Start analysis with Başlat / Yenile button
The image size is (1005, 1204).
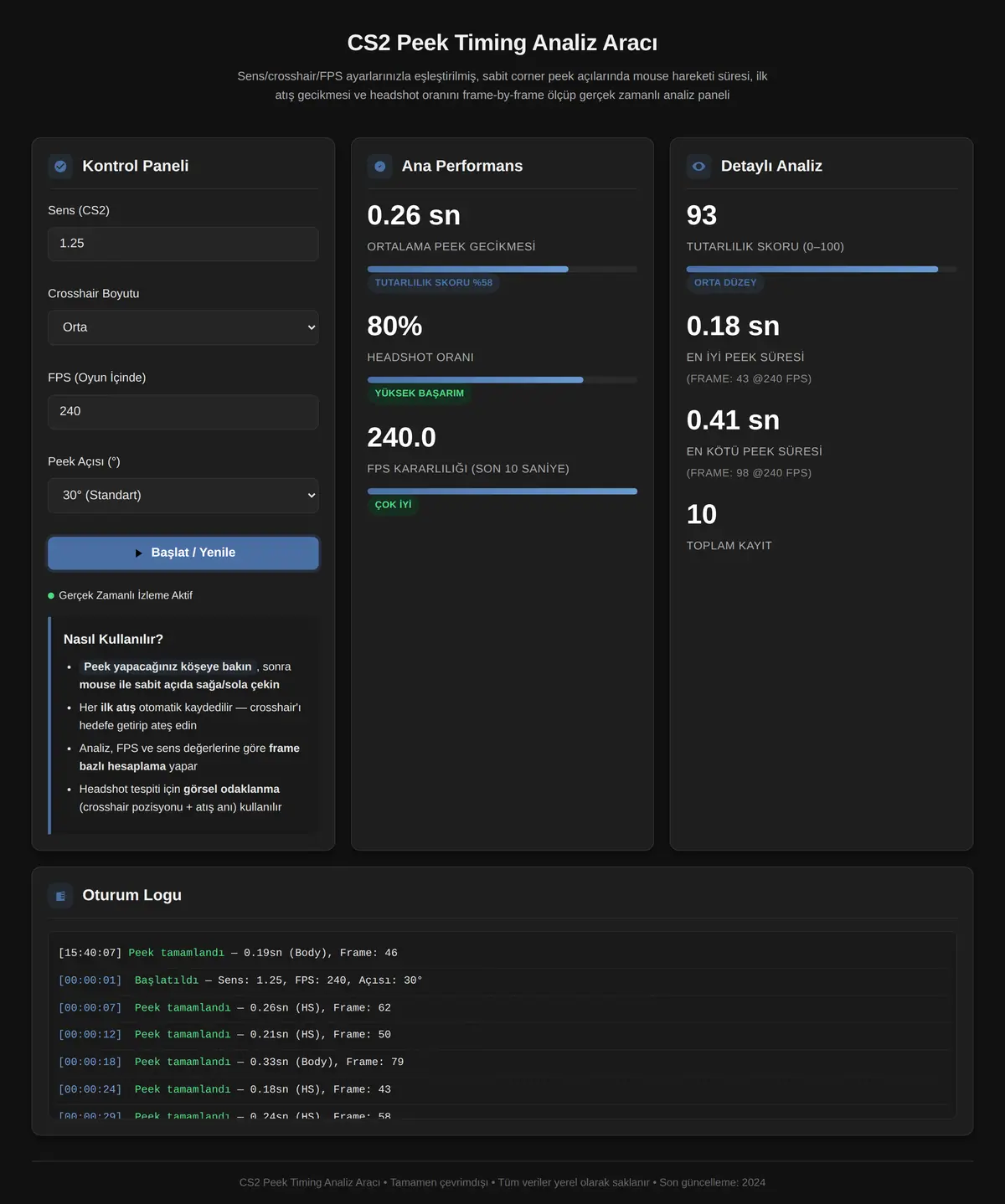click(183, 553)
